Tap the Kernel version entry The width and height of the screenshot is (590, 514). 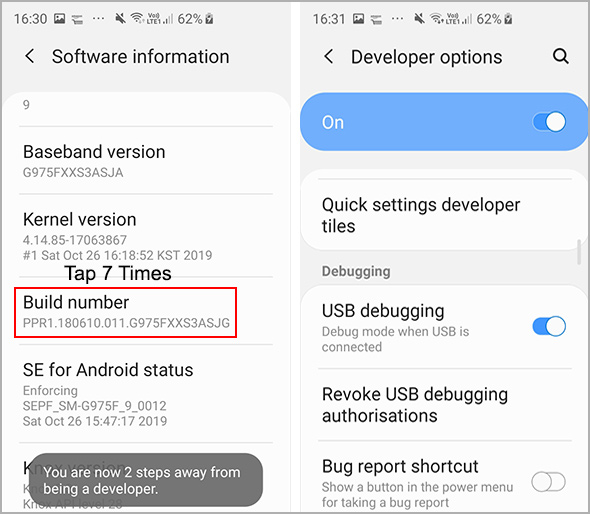(x=146, y=236)
